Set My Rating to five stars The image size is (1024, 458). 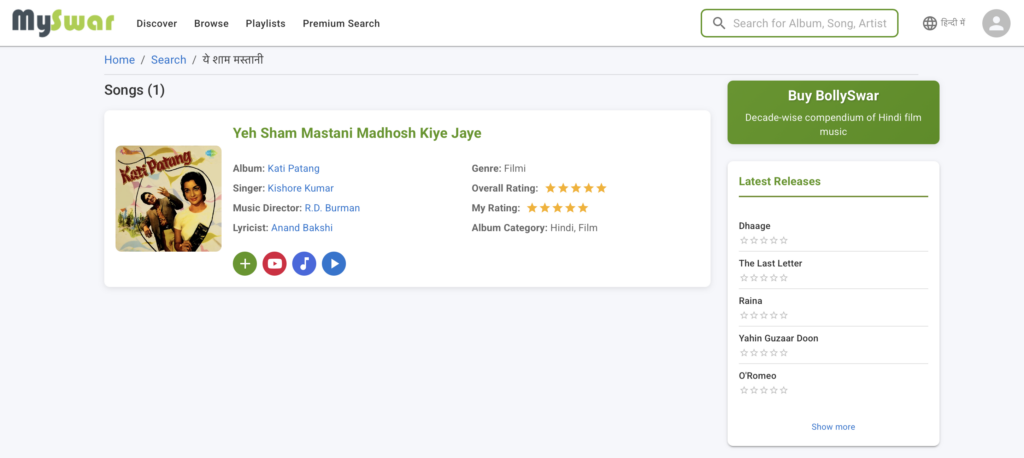click(583, 208)
